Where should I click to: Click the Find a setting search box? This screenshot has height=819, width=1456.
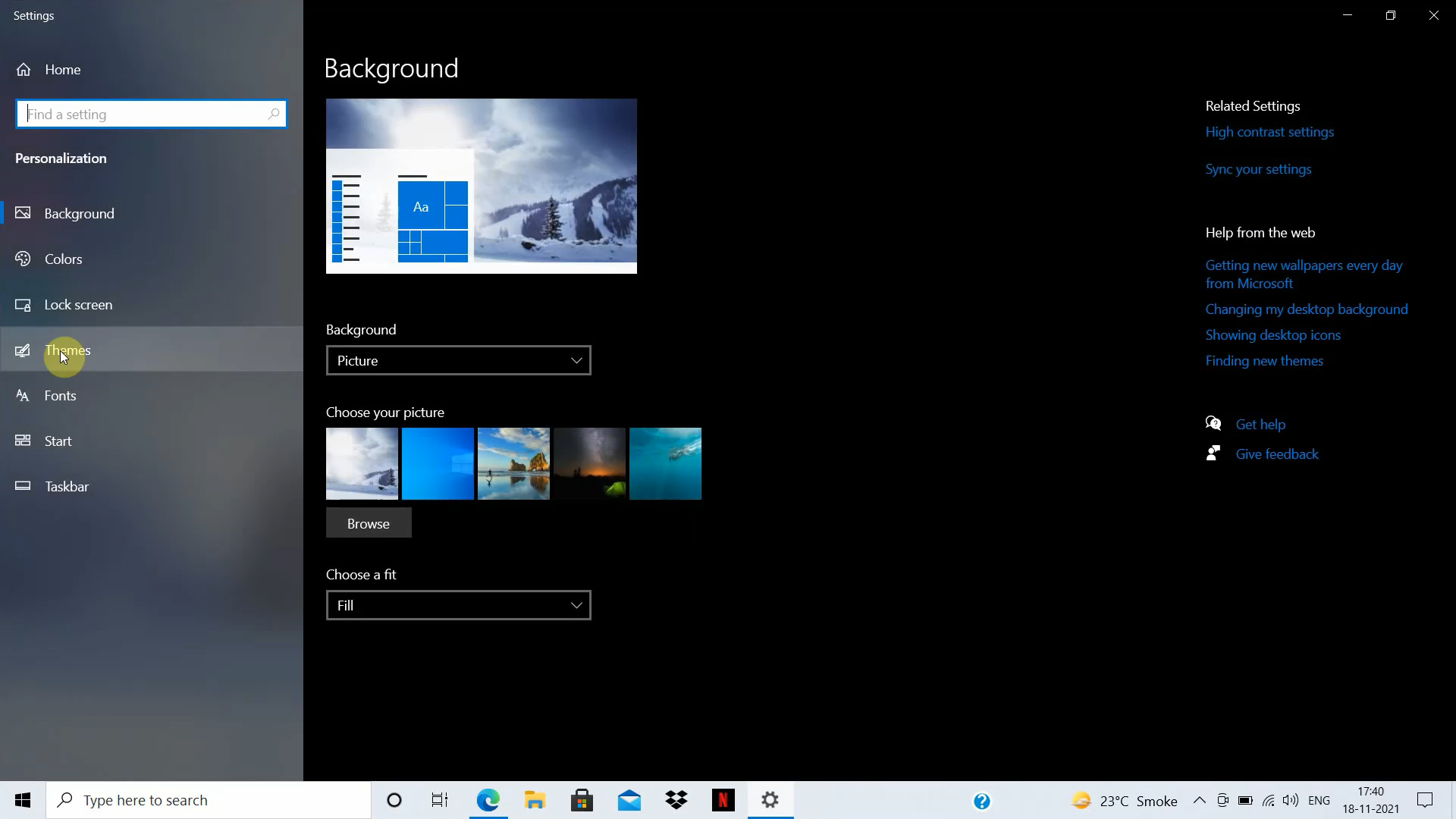tap(151, 114)
